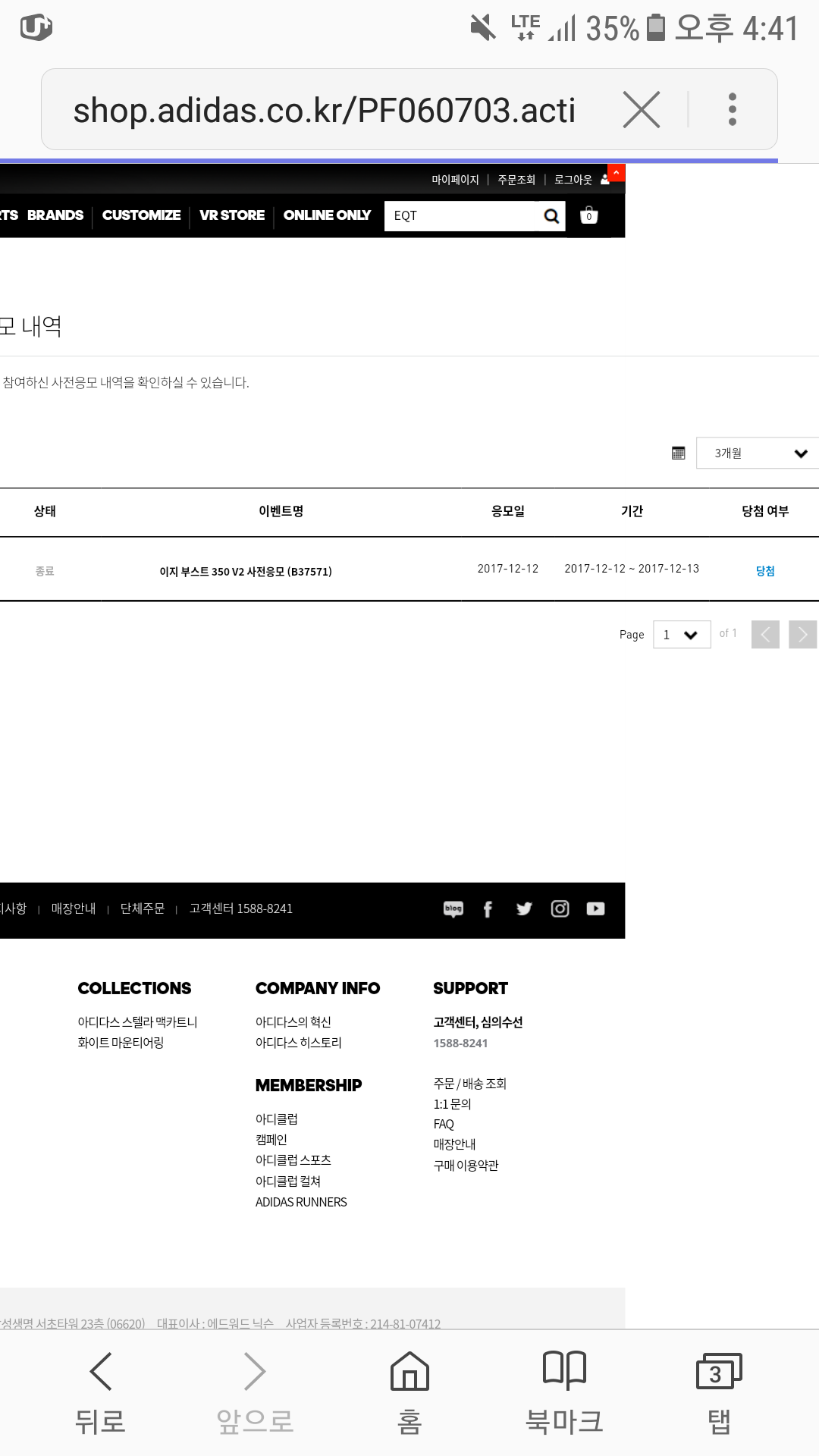Viewport: 819px width, 1456px height.
Task: Open browser home via 홈 icon
Action: pyautogui.click(x=409, y=1394)
